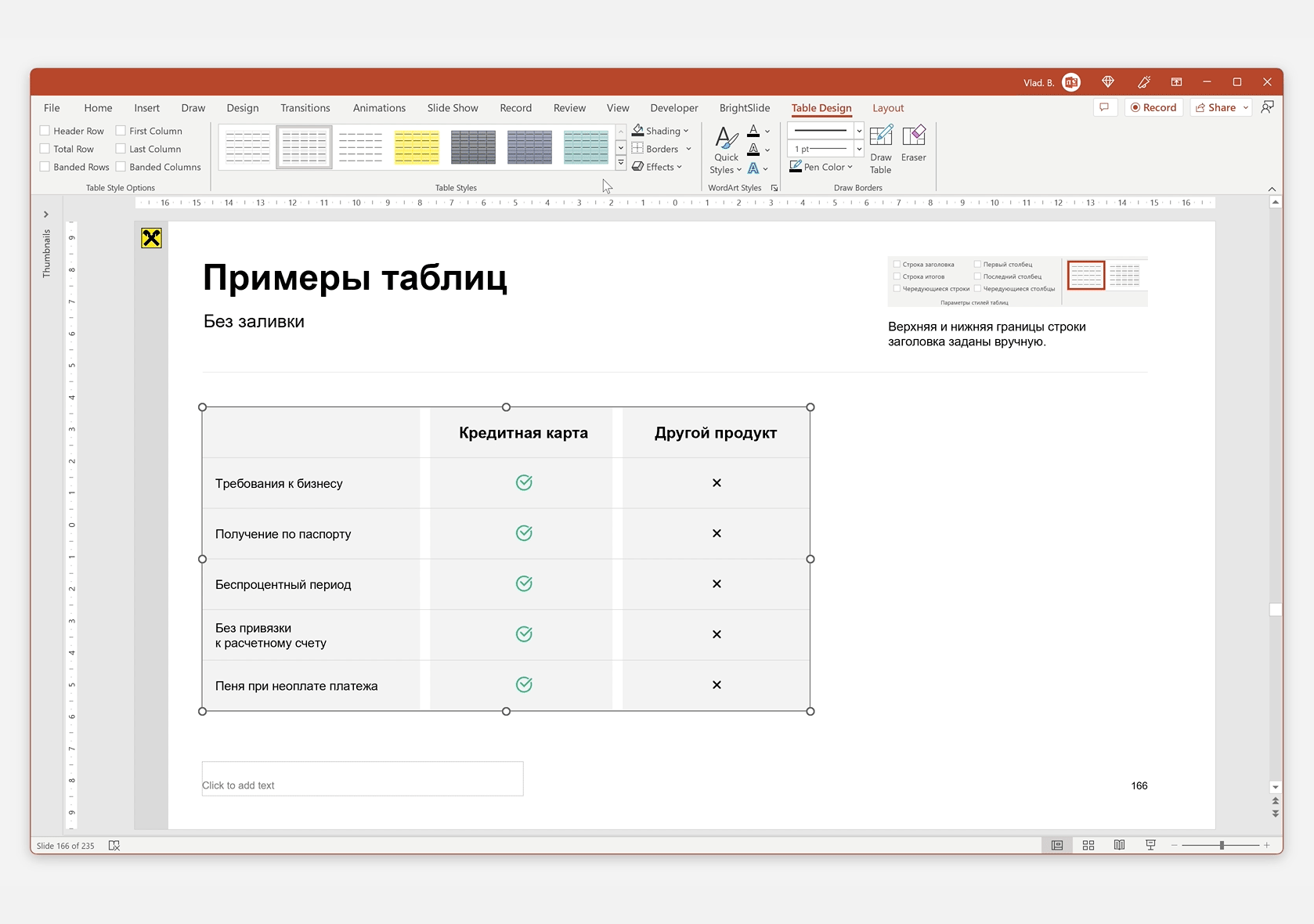1314x924 pixels.
Task: Enable the Header Row checkbox
Action: [x=45, y=131]
